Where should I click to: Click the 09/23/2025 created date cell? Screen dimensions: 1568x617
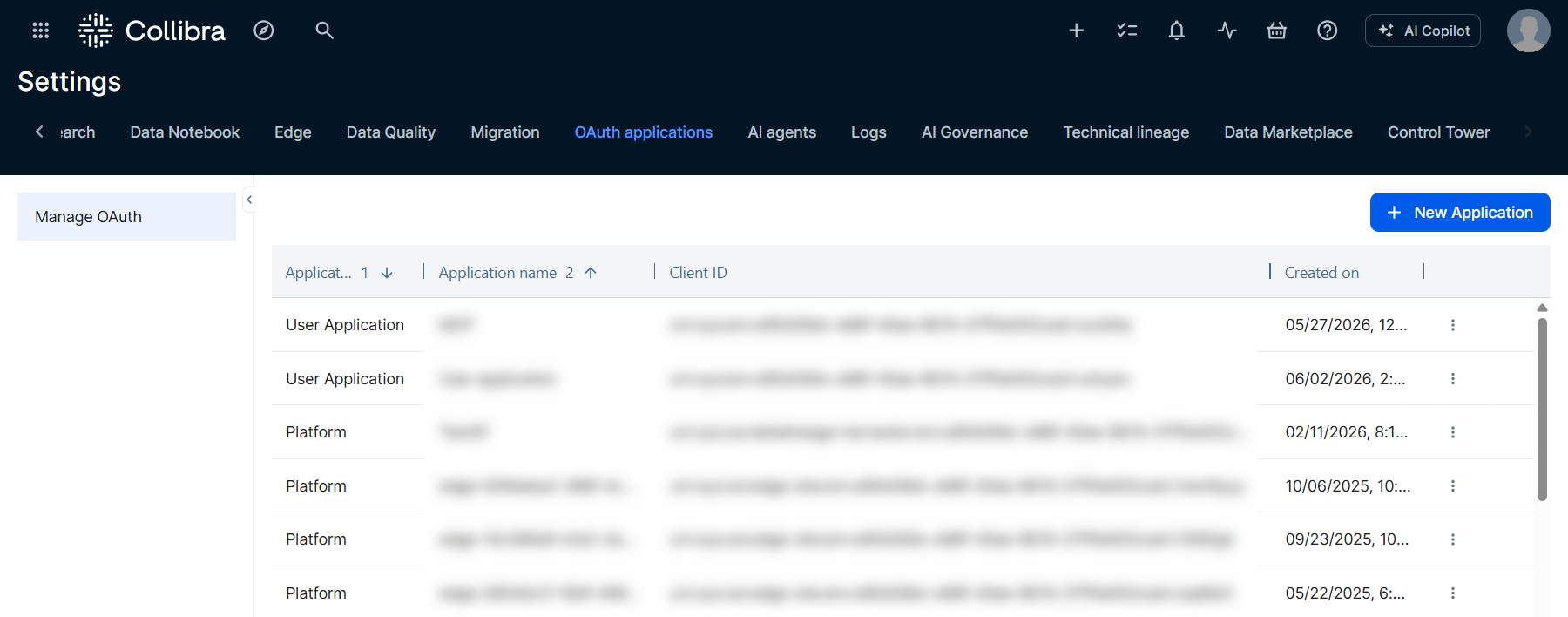1347,539
